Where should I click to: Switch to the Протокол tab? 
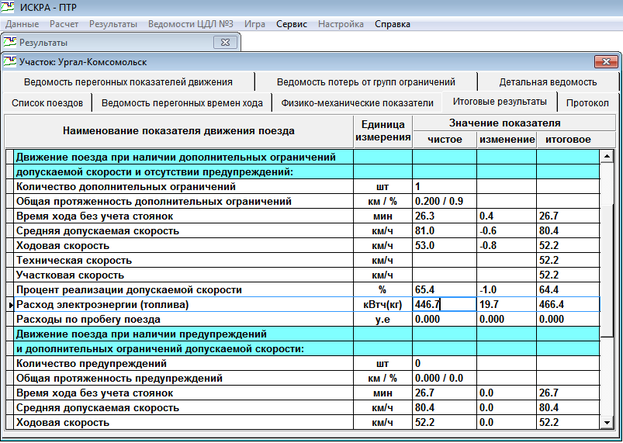coord(586,103)
